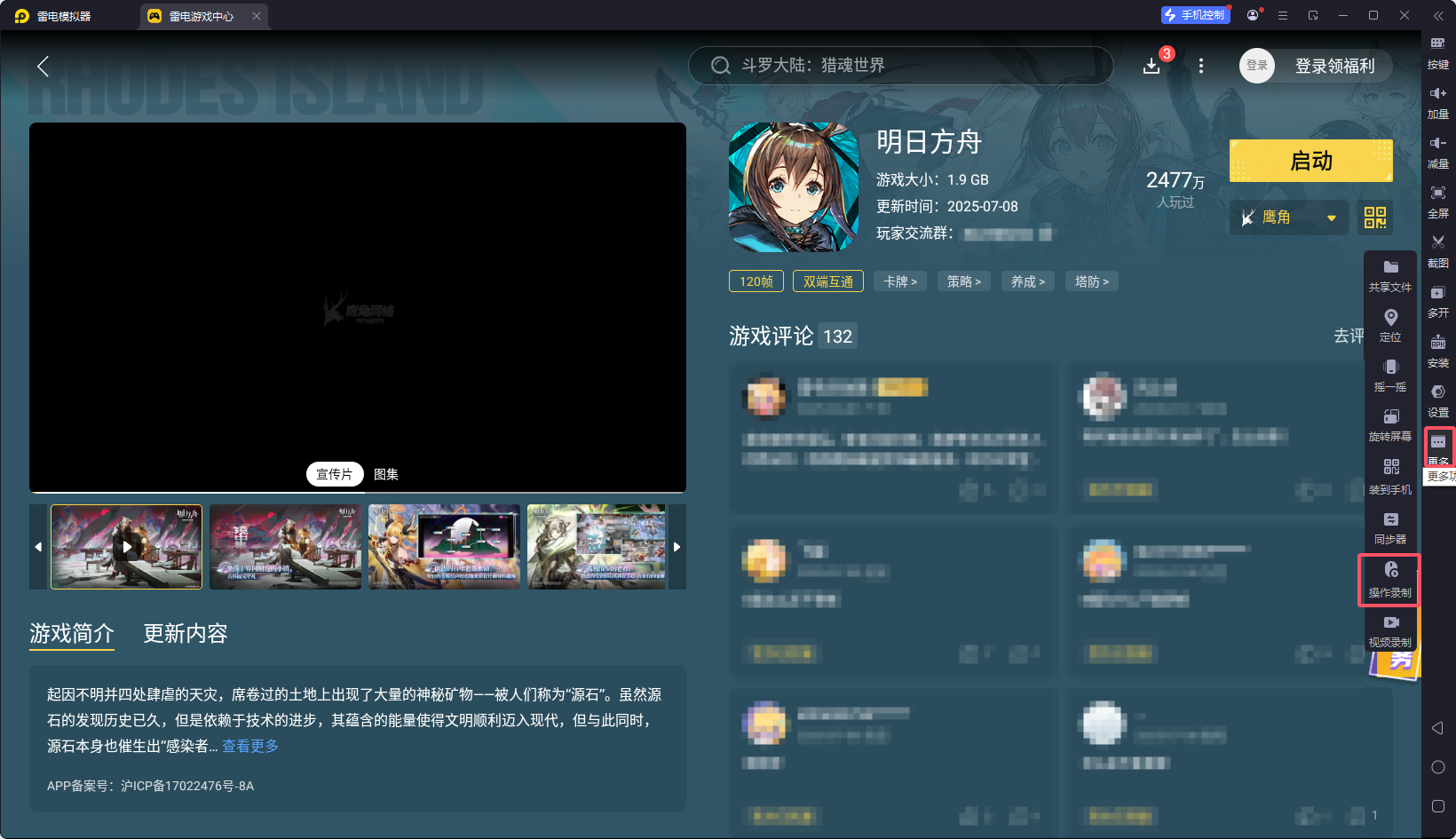The height and width of the screenshot is (839, 1456).
Task: Show the QR code for the game
Action: coord(1375,218)
